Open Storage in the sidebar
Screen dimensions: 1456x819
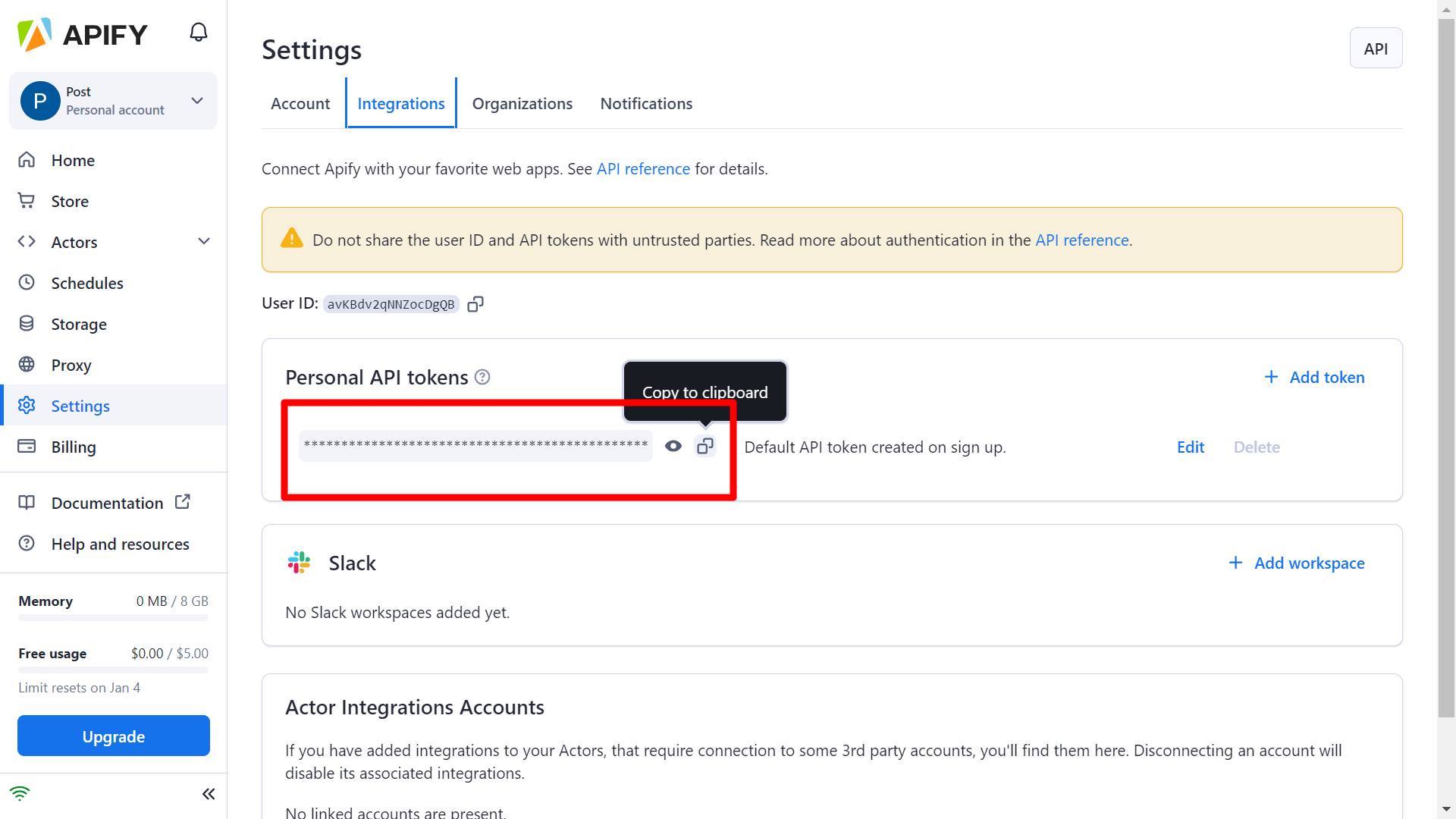(x=79, y=324)
